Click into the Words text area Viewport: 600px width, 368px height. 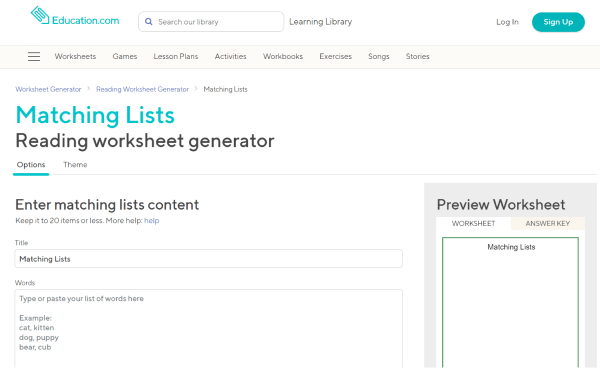[209, 329]
